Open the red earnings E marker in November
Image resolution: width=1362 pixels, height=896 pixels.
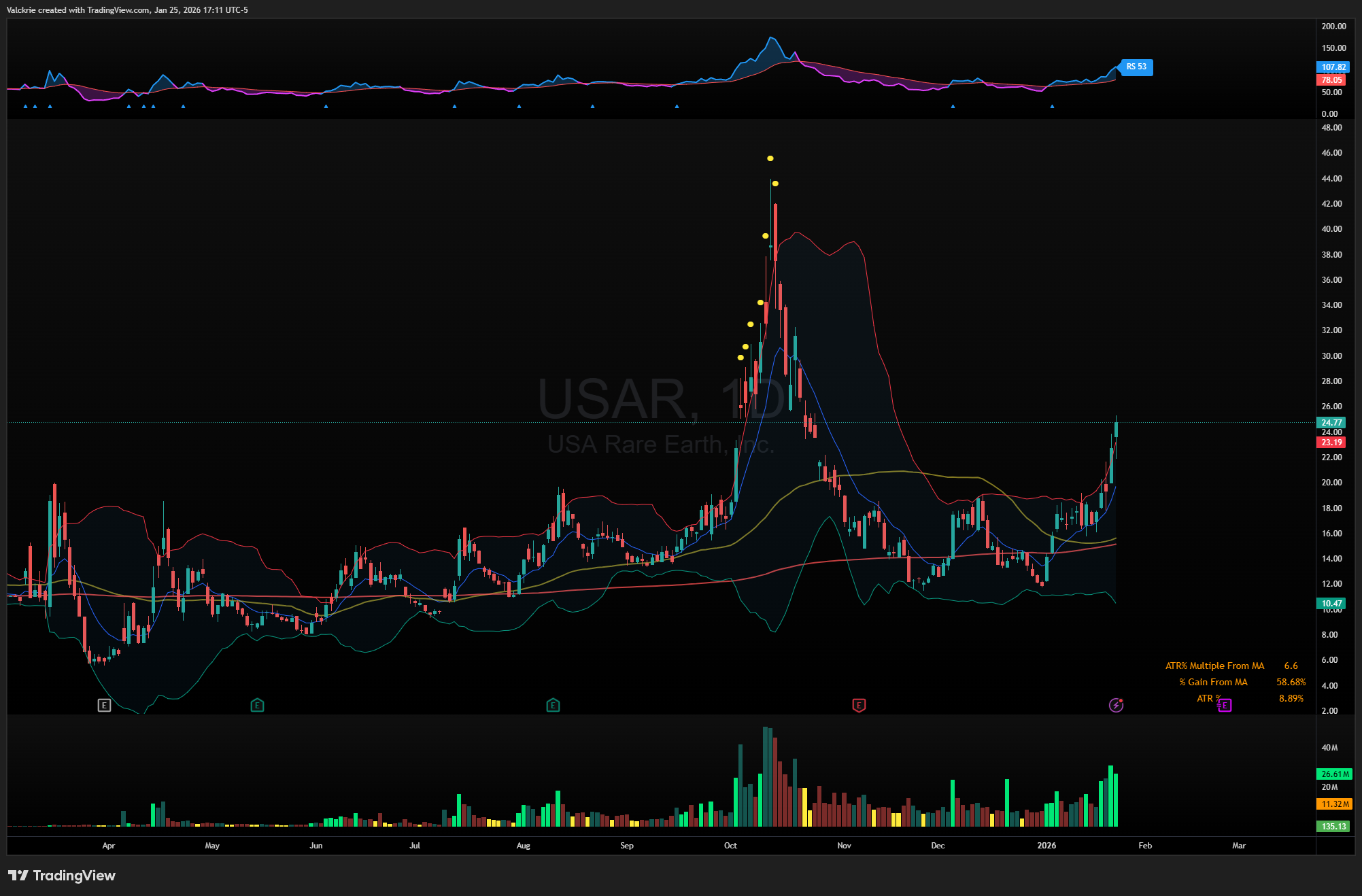pyautogui.click(x=859, y=706)
